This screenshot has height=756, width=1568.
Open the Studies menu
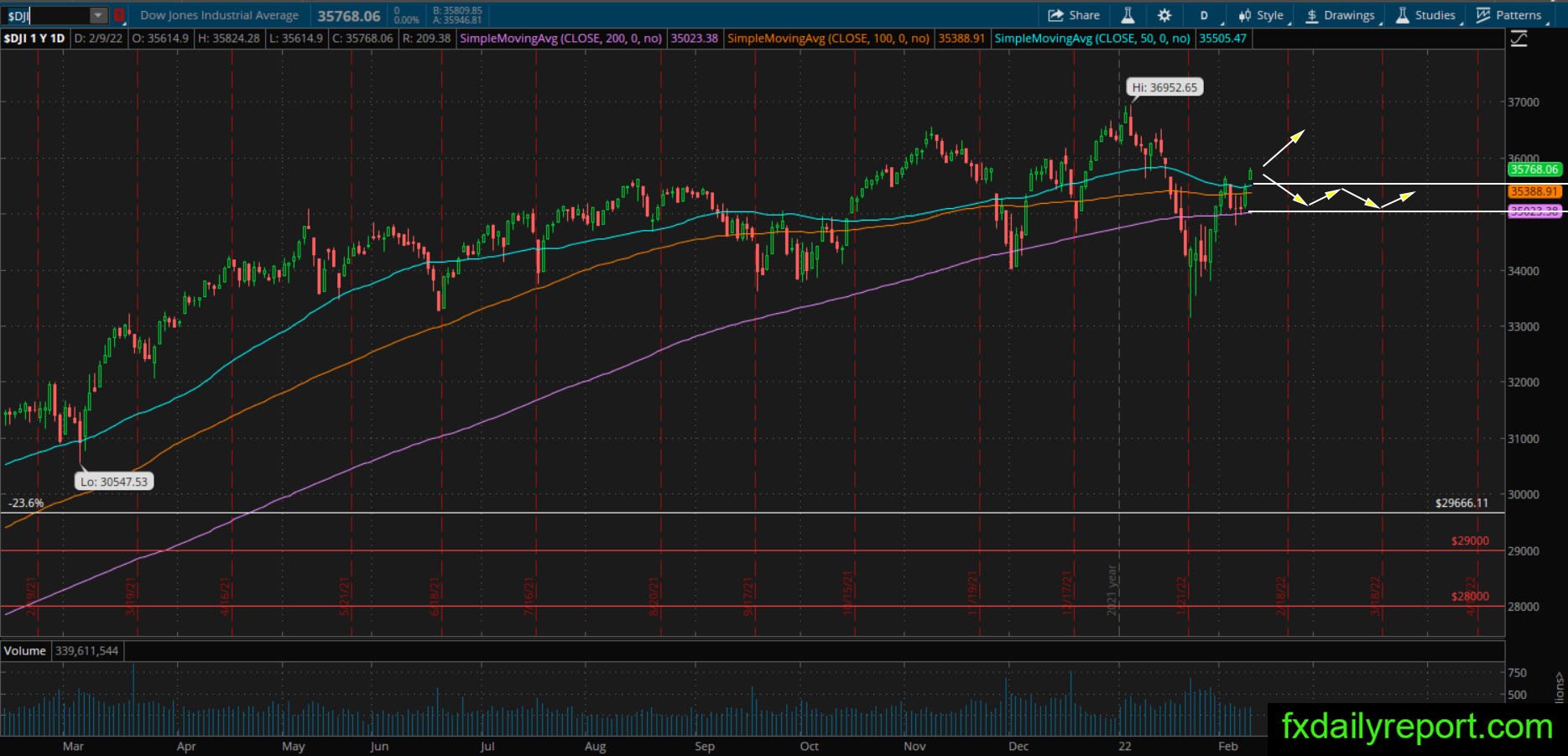1426,15
